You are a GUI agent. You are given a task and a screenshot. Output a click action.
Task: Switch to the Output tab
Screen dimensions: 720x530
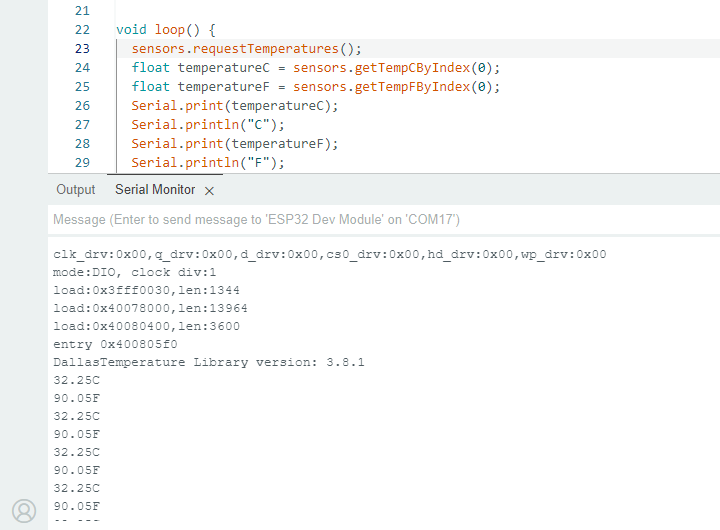click(75, 189)
